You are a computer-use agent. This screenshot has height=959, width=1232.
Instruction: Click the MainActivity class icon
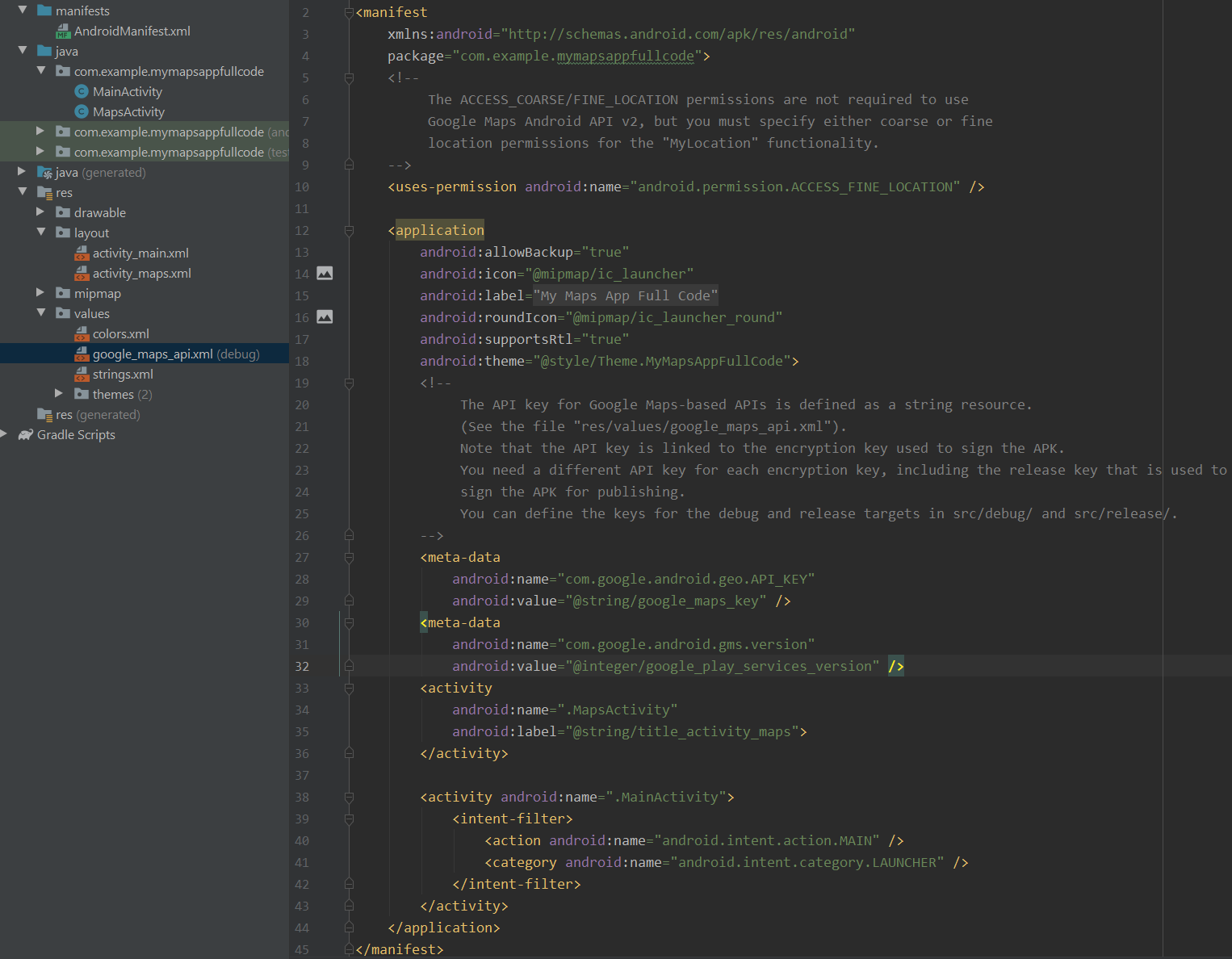82,92
